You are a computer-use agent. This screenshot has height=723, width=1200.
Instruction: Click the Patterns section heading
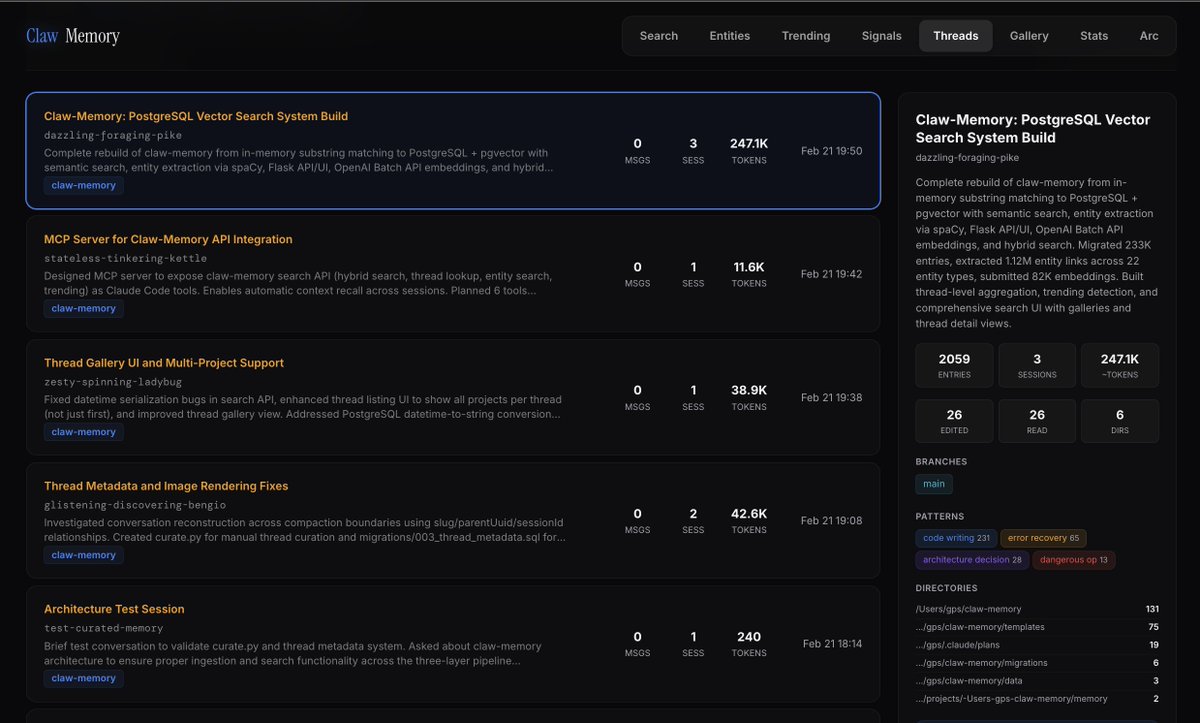click(940, 517)
